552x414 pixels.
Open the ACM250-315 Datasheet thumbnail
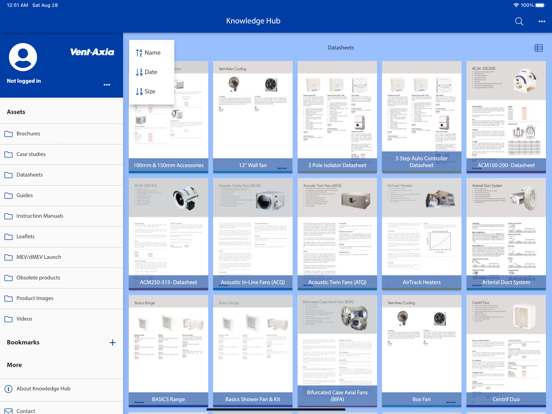point(168,234)
